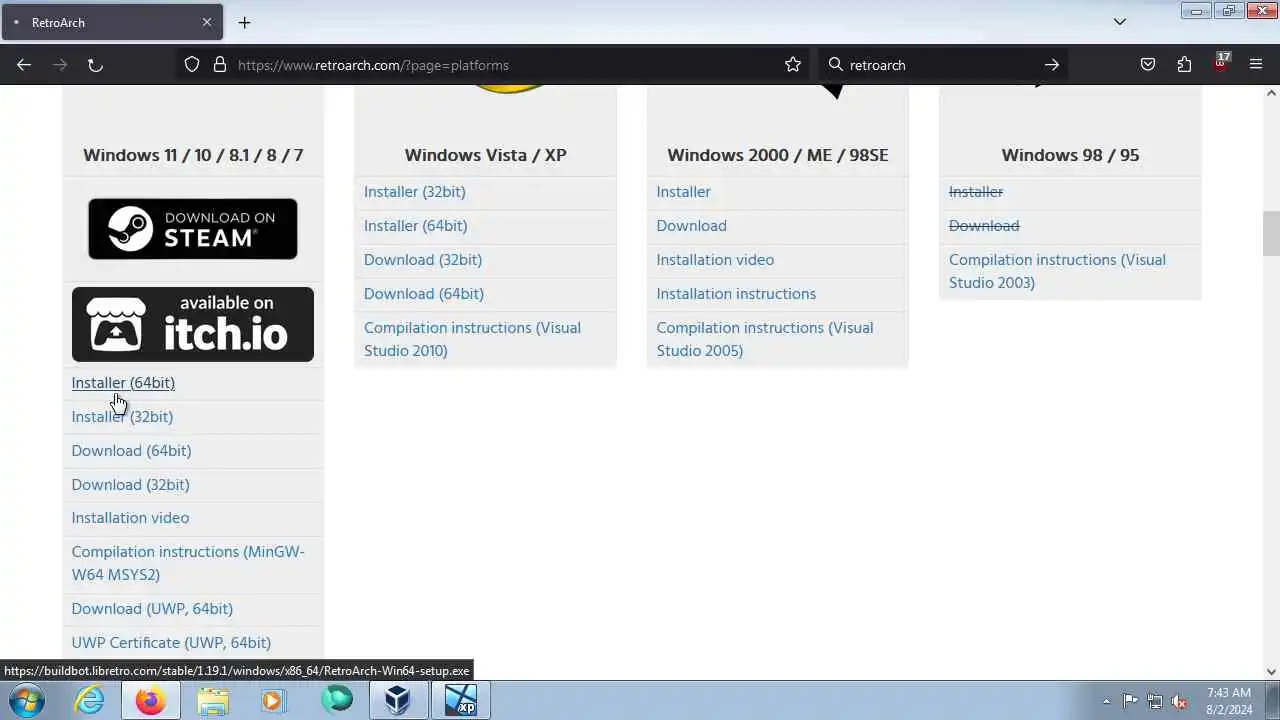This screenshot has width=1280, height=720.
Task: Open Visual Studio 2003 compilation instructions
Action: (1057, 271)
